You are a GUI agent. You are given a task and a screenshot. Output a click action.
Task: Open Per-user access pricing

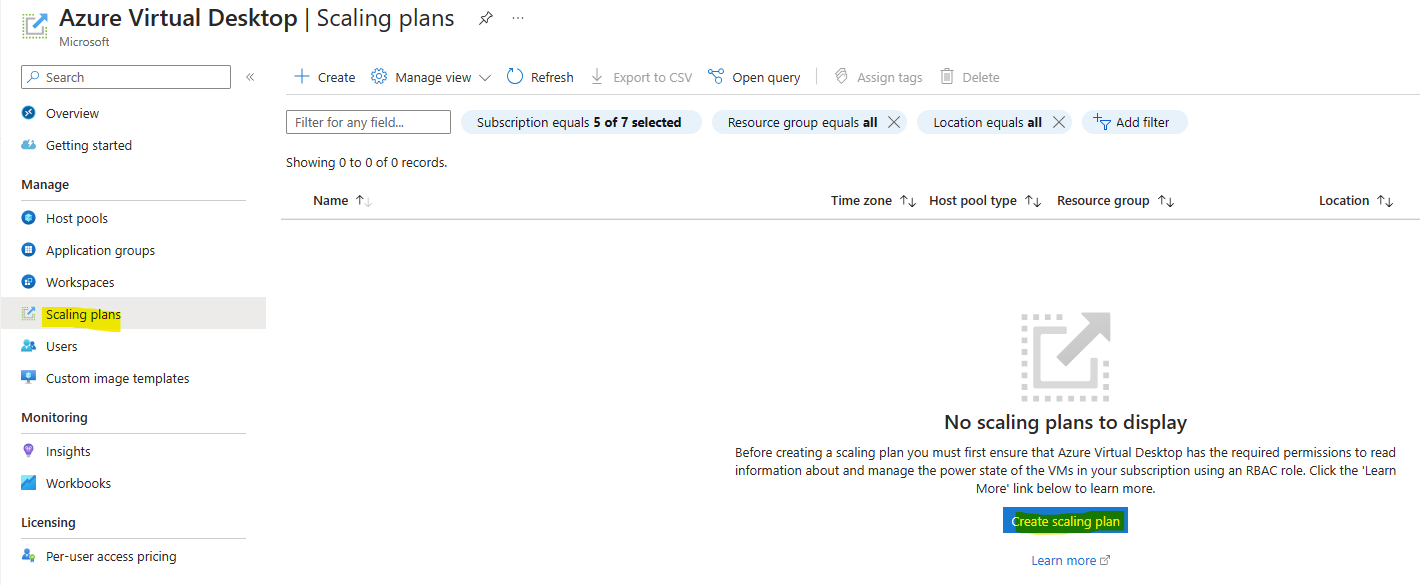tap(111, 556)
